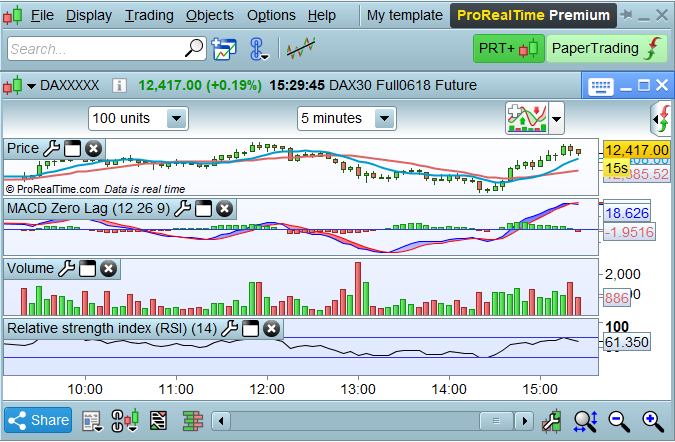Open new chart window icon
The image size is (675, 442).
(x=224, y=49)
